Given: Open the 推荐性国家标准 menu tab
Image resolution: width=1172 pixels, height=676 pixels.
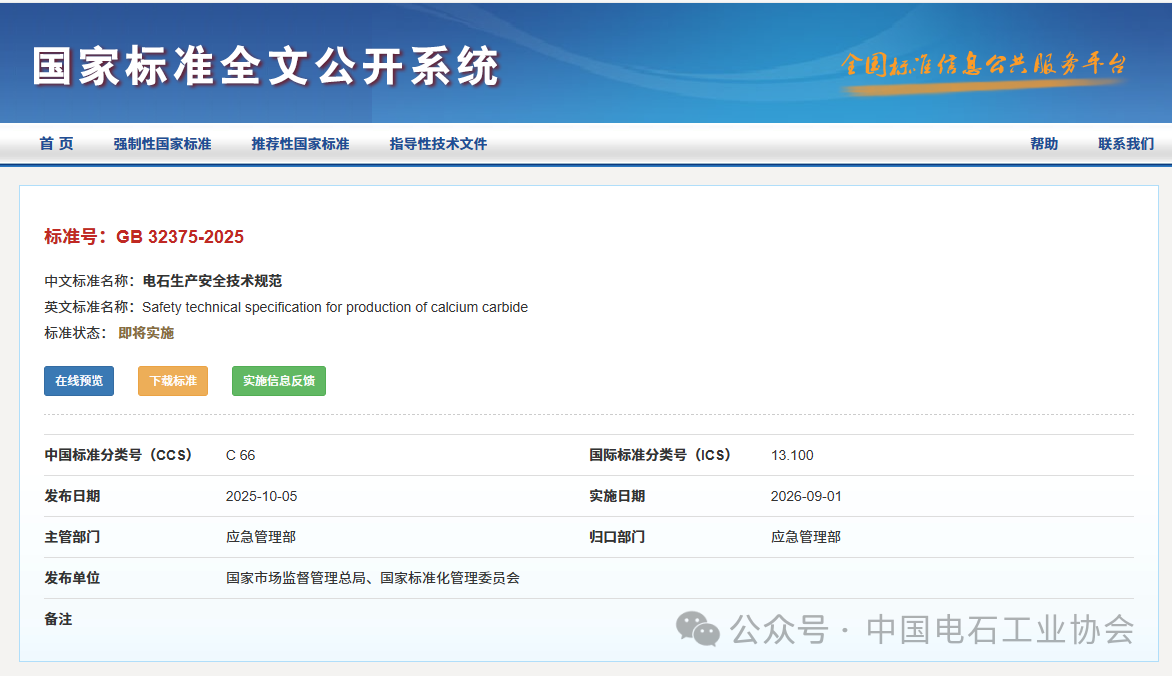Looking at the screenshot, I should coord(300,144).
